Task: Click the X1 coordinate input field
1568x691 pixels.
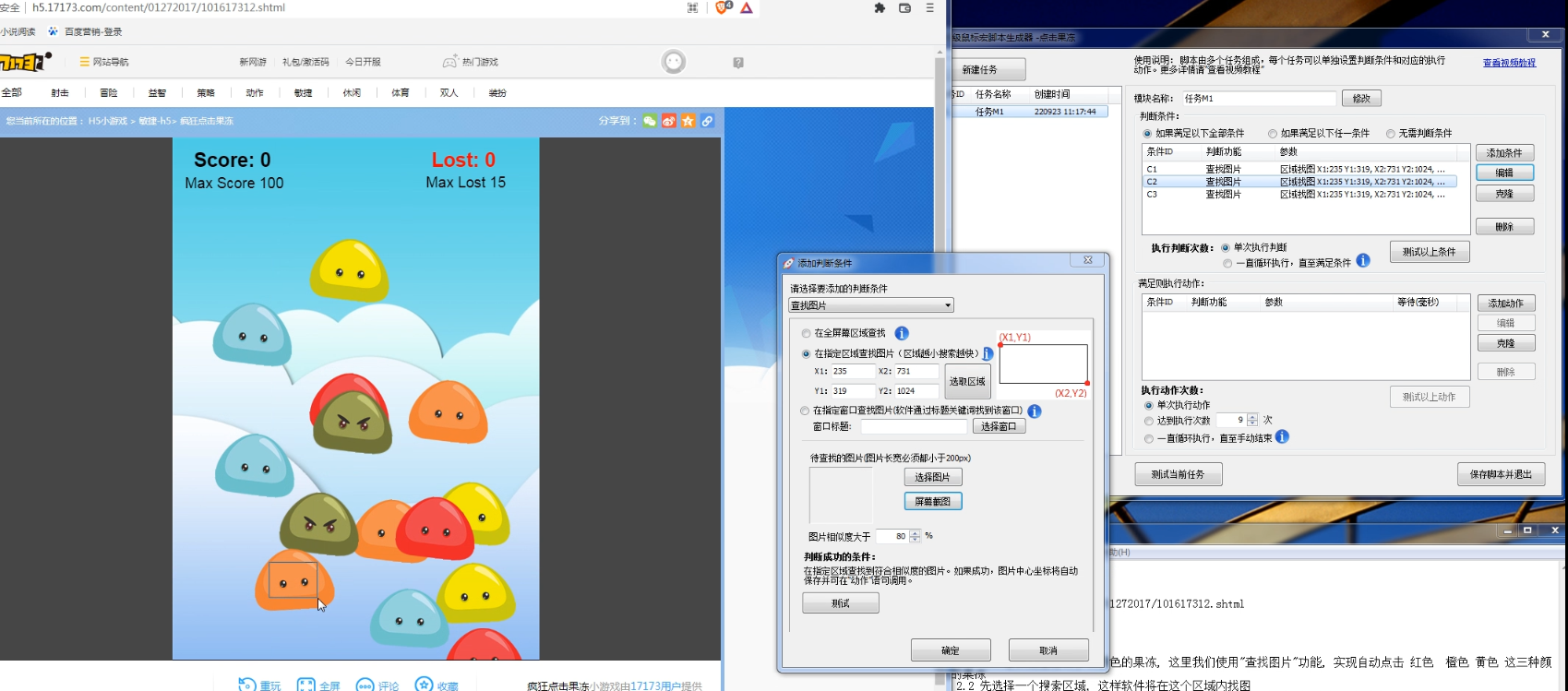Action: pos(853,371)
